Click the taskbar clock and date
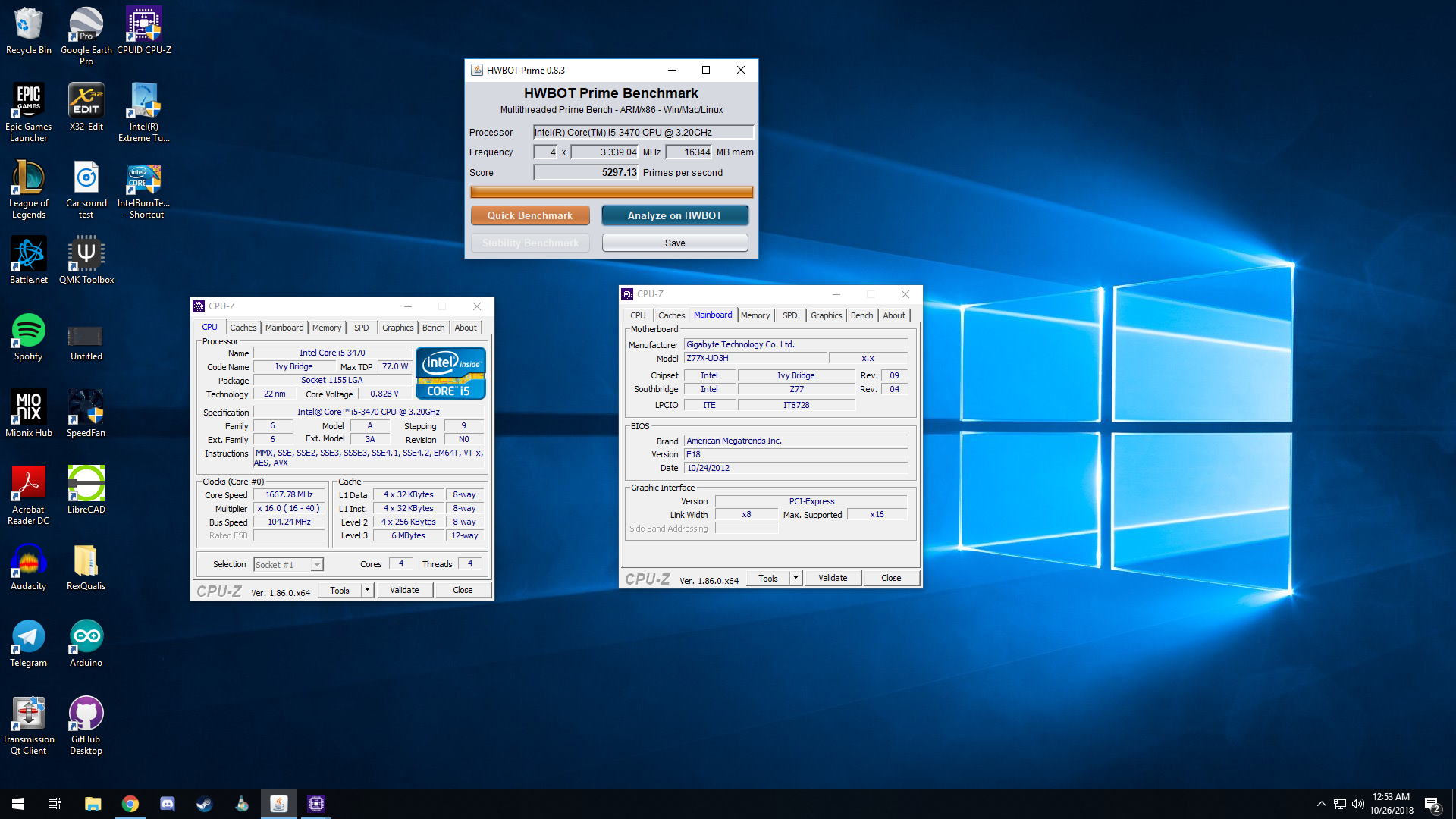This screenshot has height=819, width=1456. point(1392,804)
